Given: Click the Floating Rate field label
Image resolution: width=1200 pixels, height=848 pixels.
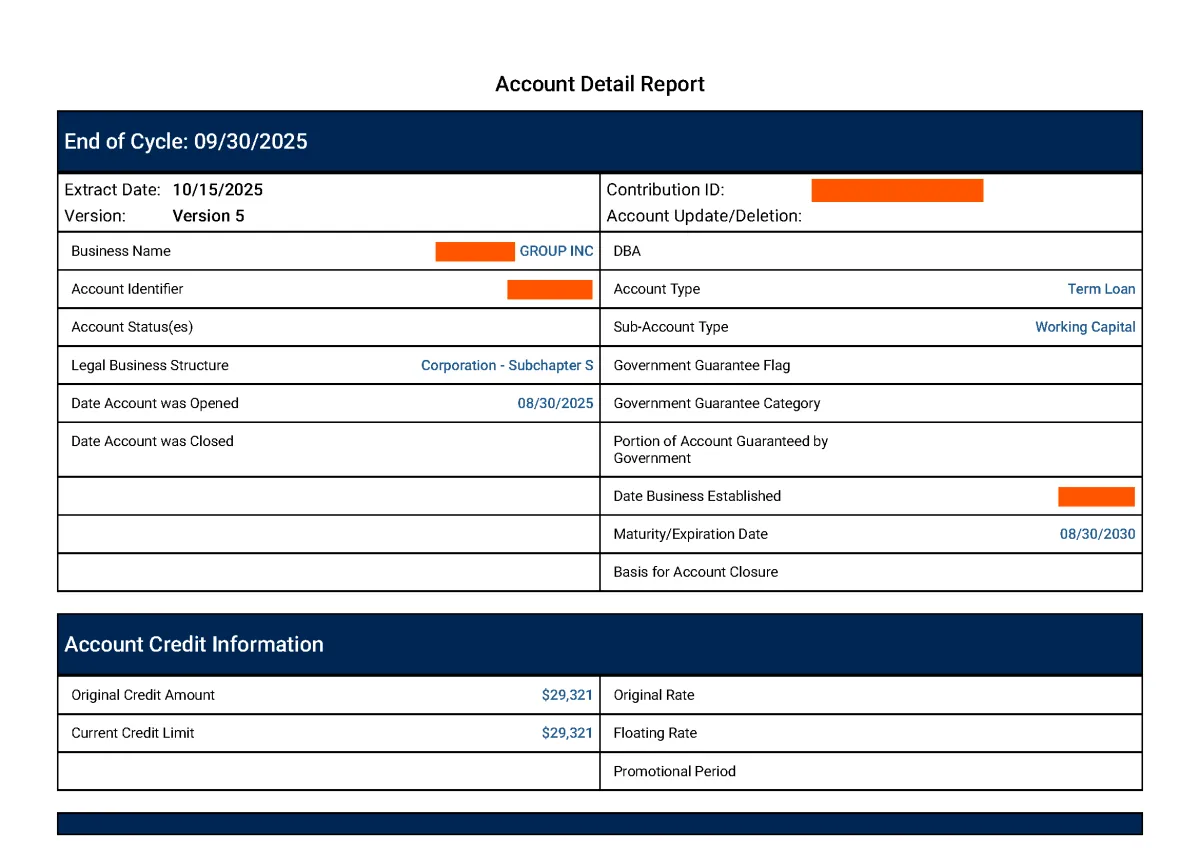Looking at the screenshot, I should pyautogui.click(x=655, y=733).
